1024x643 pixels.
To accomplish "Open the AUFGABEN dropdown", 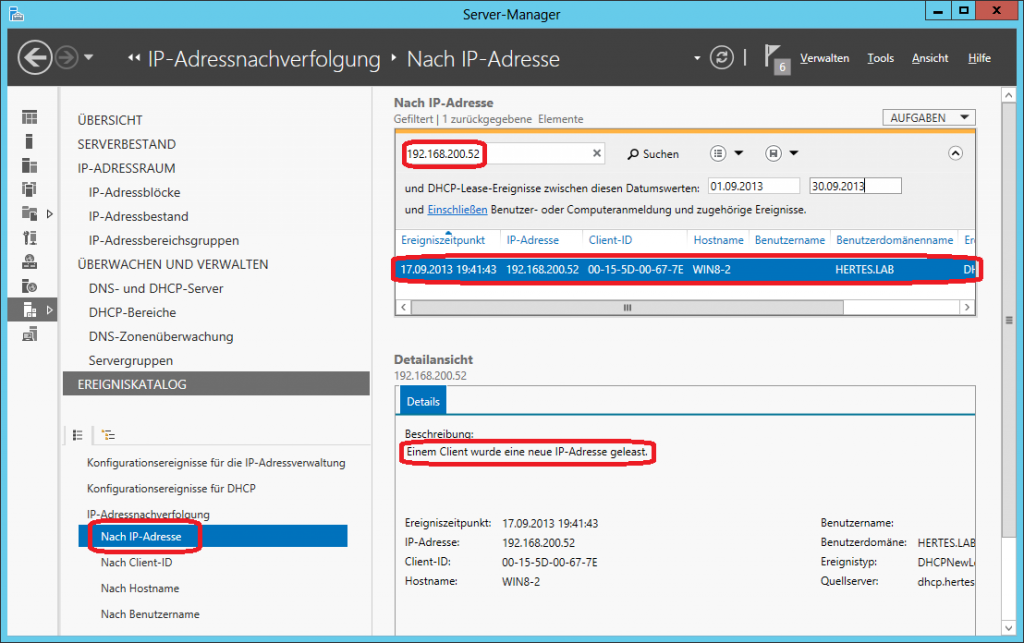I will pyautogui.click(x=928, y=118).
